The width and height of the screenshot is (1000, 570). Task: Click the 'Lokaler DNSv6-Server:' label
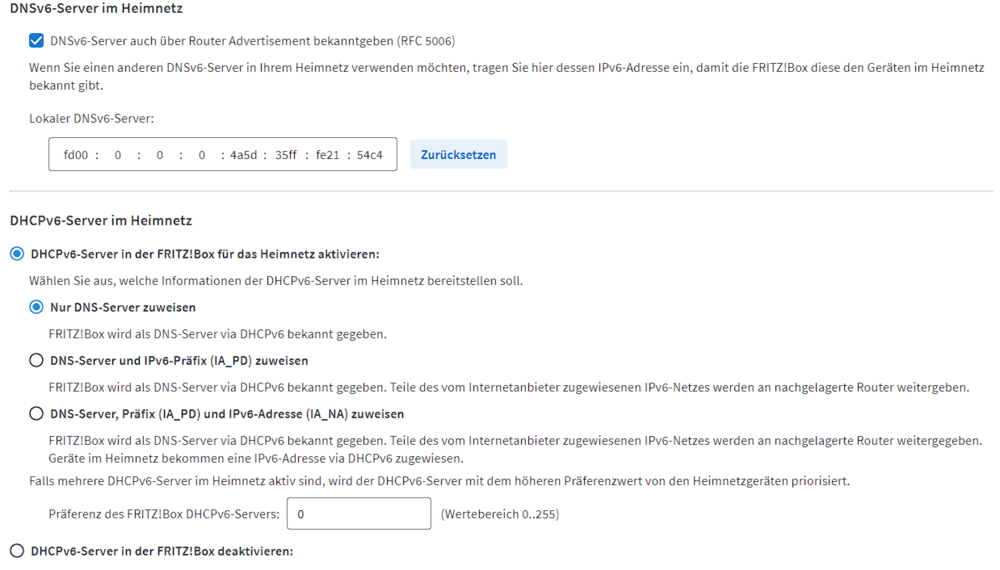(91, 118)
